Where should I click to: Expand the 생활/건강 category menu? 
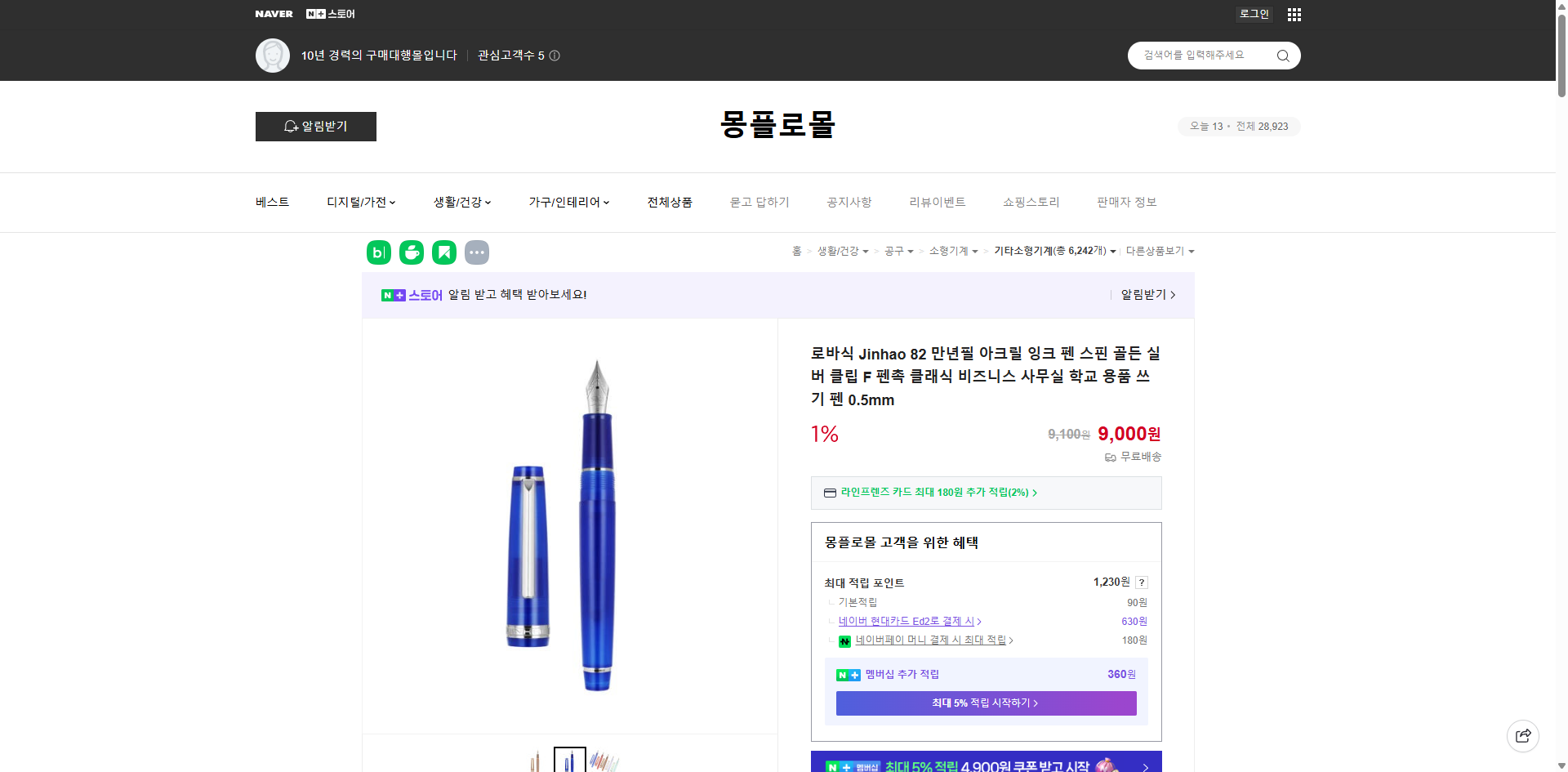click(x=461, y=202)
